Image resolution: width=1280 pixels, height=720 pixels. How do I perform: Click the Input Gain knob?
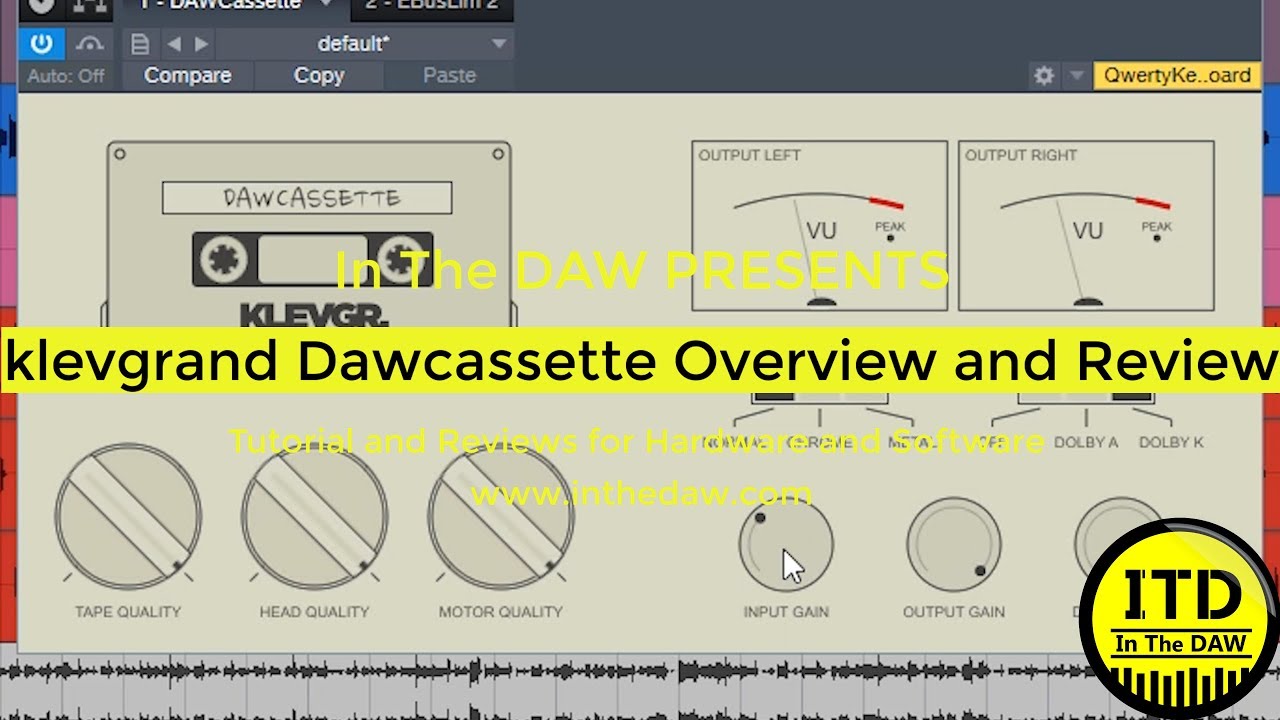[786, 545]
